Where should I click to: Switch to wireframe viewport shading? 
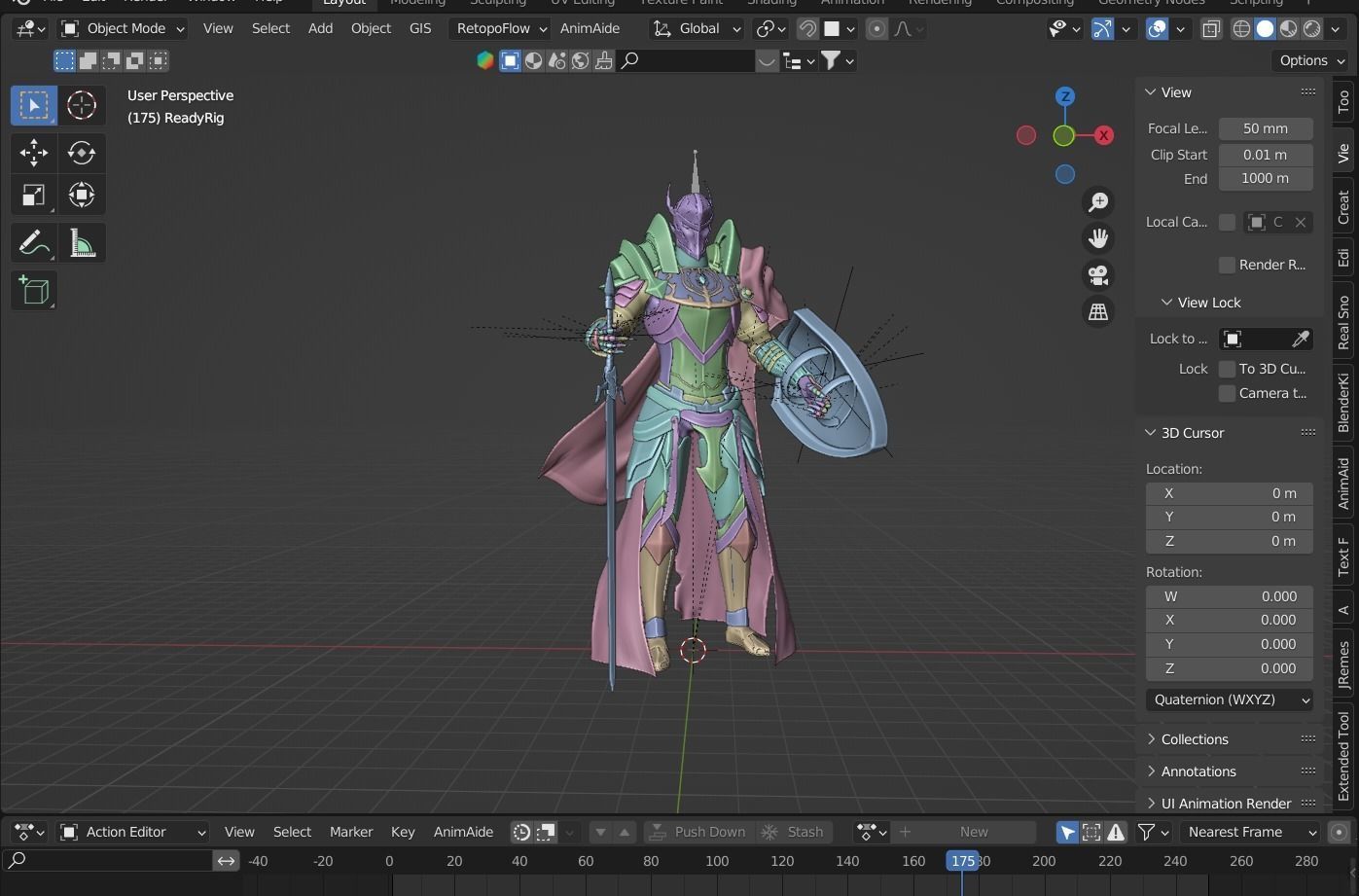tap(1241, 29)
